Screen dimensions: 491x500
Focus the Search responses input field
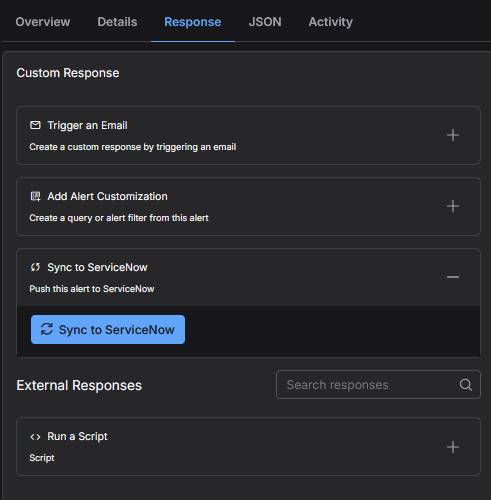(378, 385)
